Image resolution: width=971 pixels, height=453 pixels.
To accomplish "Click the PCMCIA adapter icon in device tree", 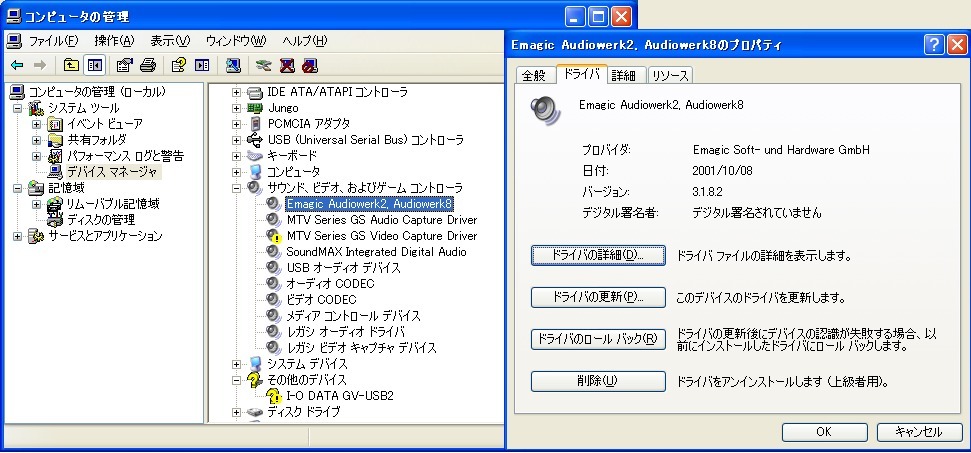I will [x=255, y=124].
